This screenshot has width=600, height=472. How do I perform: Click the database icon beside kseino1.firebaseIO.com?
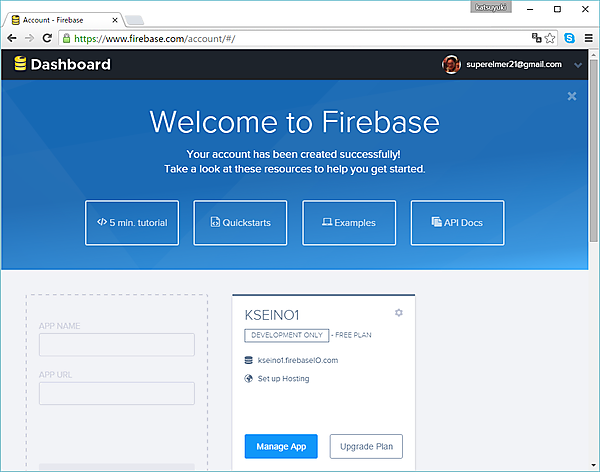[249, 360]
